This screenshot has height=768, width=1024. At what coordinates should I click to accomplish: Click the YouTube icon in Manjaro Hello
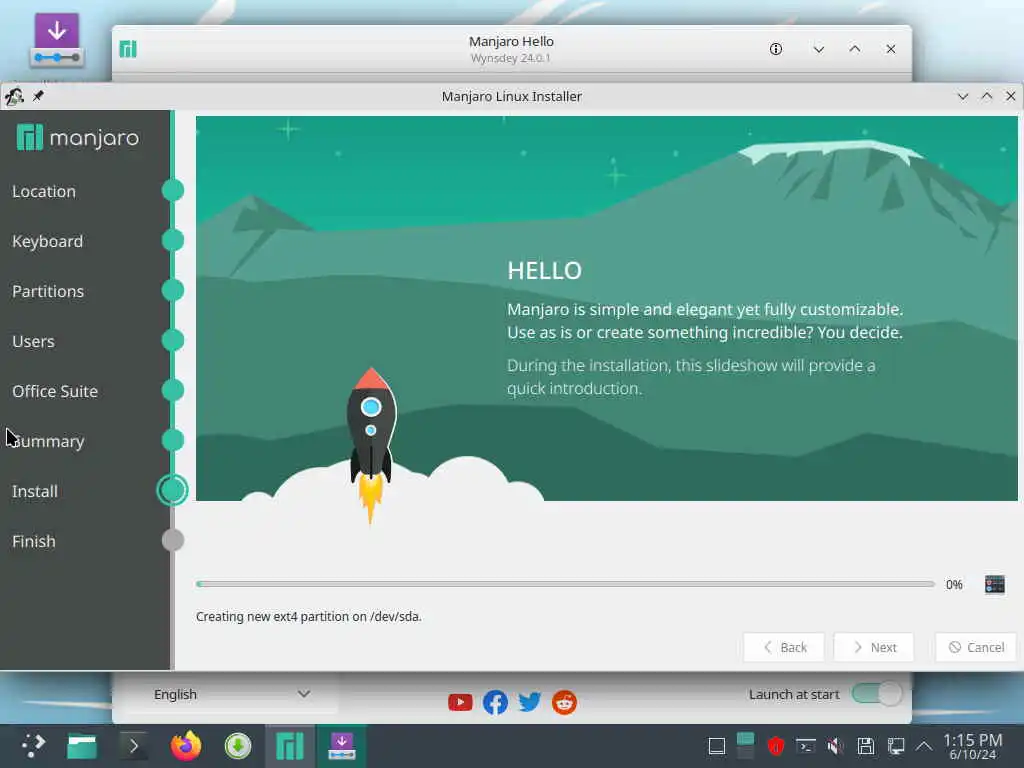460,703
